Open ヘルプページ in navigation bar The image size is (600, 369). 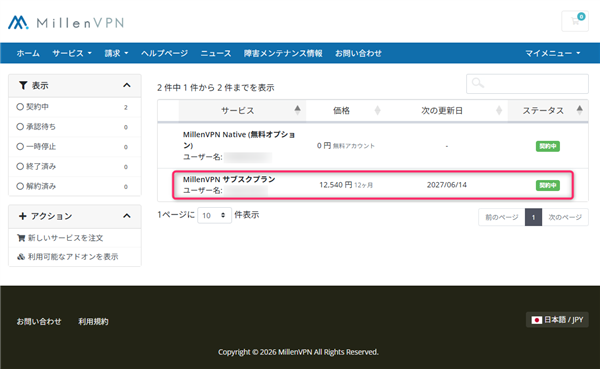coord(164,53)
